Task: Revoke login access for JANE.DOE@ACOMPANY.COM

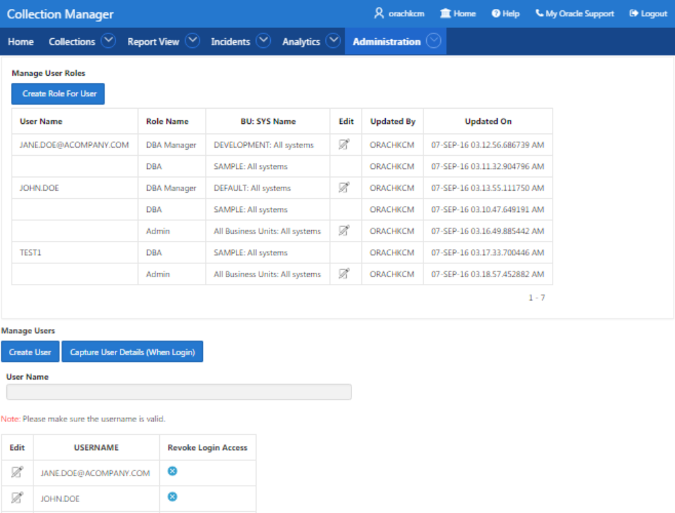Action: (x=172, y=471)
